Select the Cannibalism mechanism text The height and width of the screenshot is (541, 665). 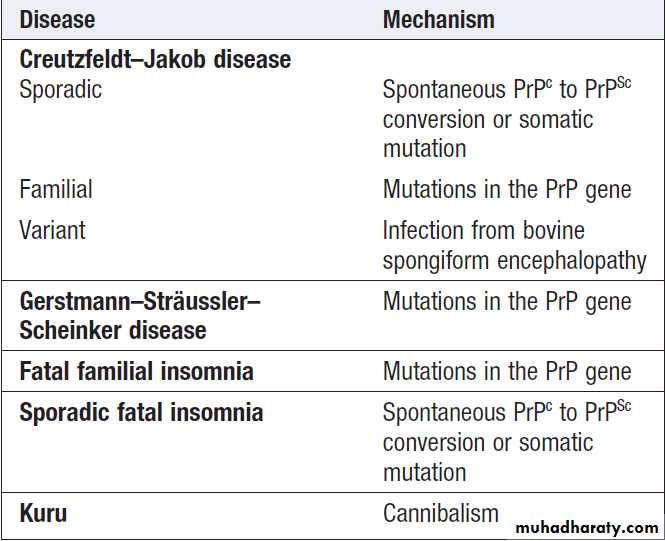click(440, 514)
